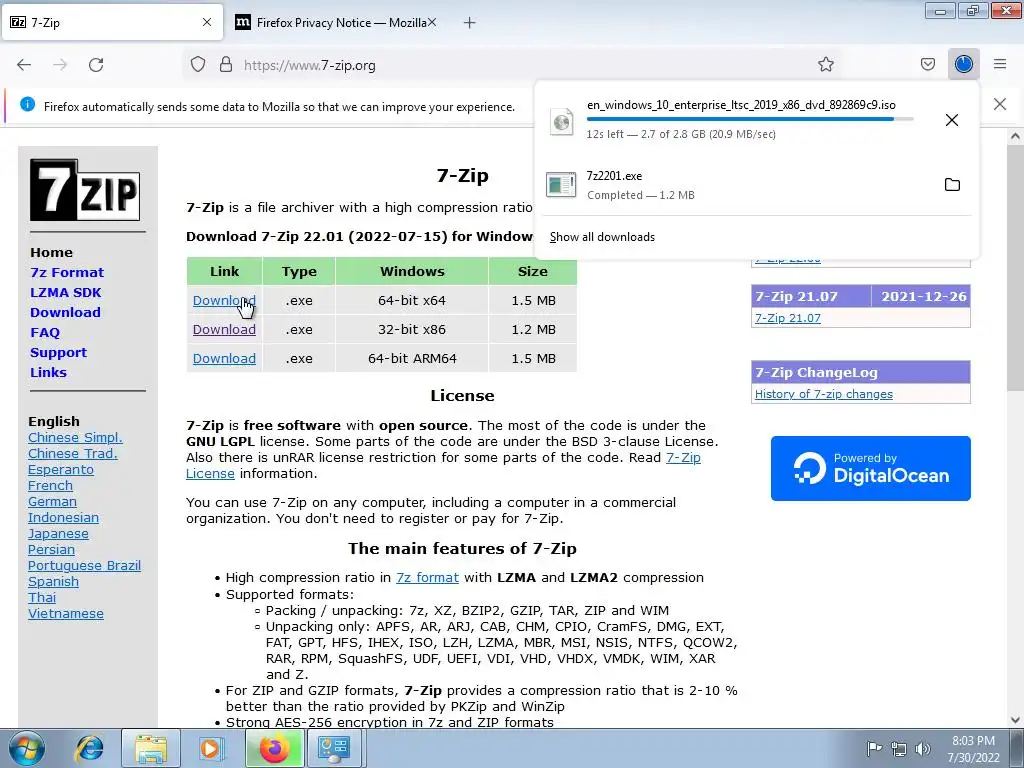Click the page vertical scrollbar thumb

(x=1015, y=268)
